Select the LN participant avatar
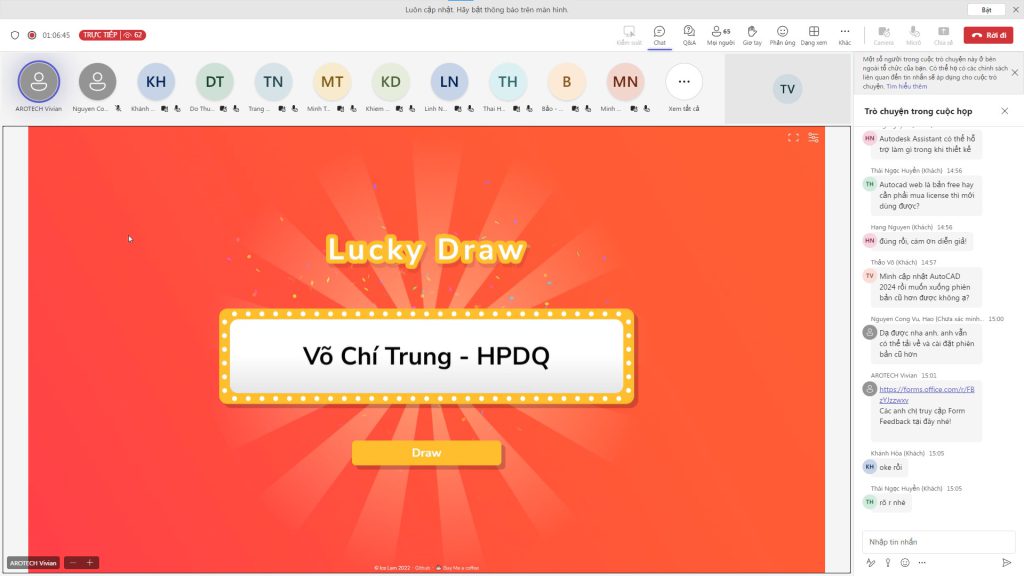Screen dimensions: 1024x576 (449, 82)
